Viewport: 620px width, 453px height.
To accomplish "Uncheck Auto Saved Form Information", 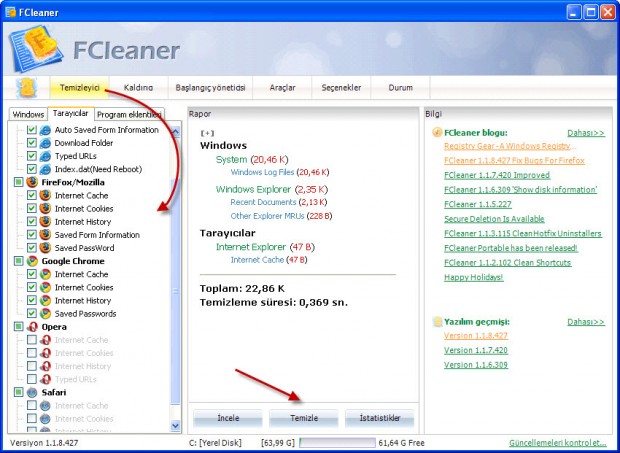I will pyautogui.click(x=32, y=130).
